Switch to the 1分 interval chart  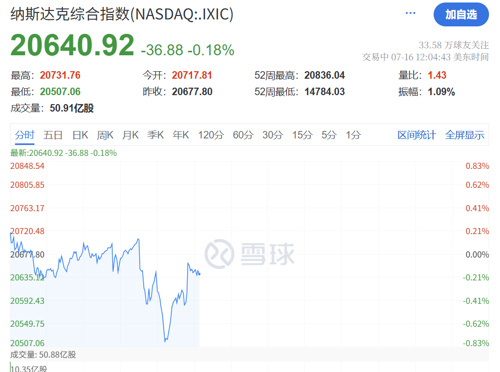pyautogui.click(x=353, y=135)
